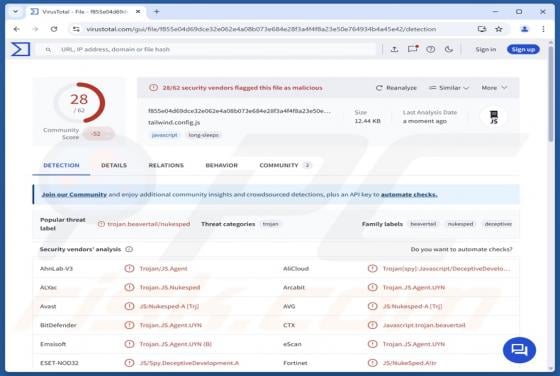Image resolution: width=560 pixels, height=376 pixels.
Task: Expand the More dropdown
Action: [x=494, y=88]
